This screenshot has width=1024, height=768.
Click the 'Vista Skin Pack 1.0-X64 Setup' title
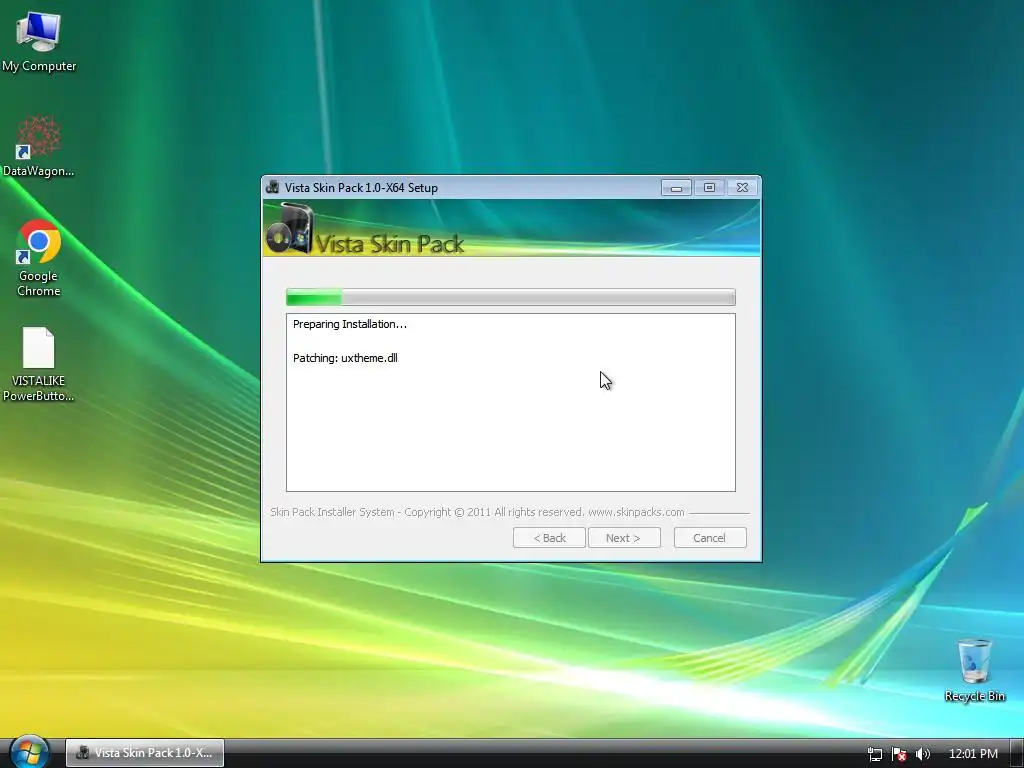(361, 187)
